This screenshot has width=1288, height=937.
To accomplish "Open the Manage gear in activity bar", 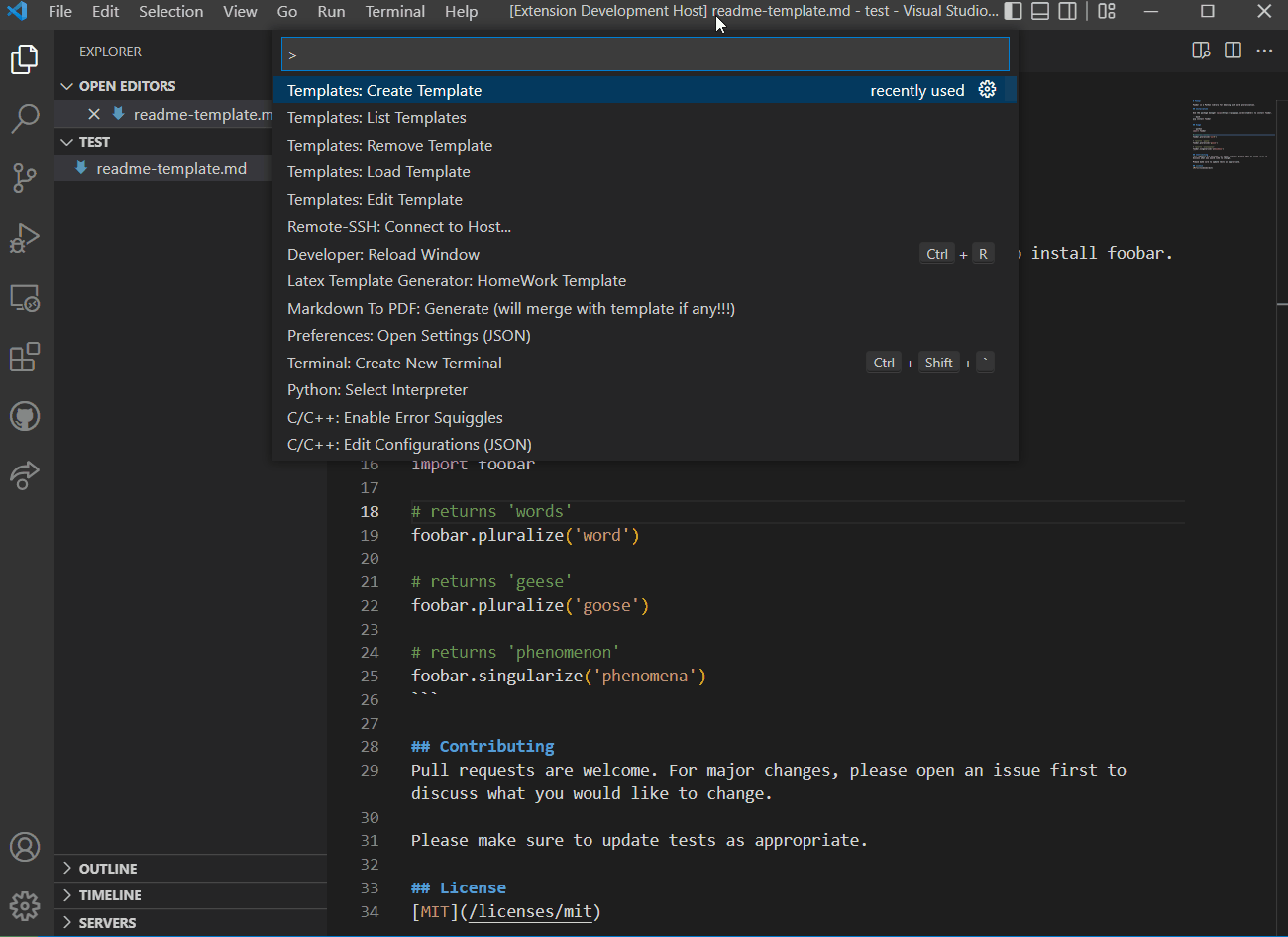I will [25, 905].
